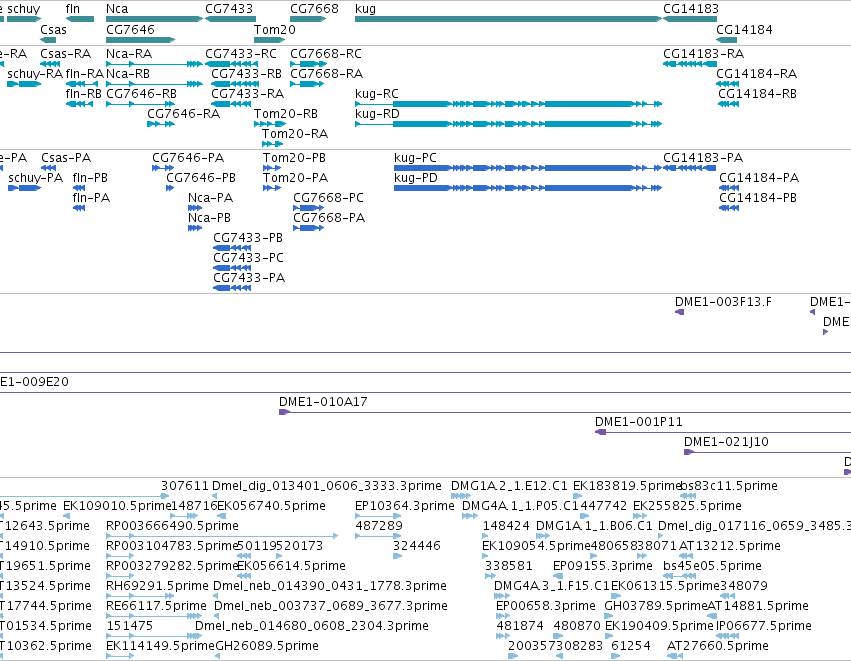The image size is (851, 661).
Task: Select the CG14184-RB transcript
Action: click(728, 104)
